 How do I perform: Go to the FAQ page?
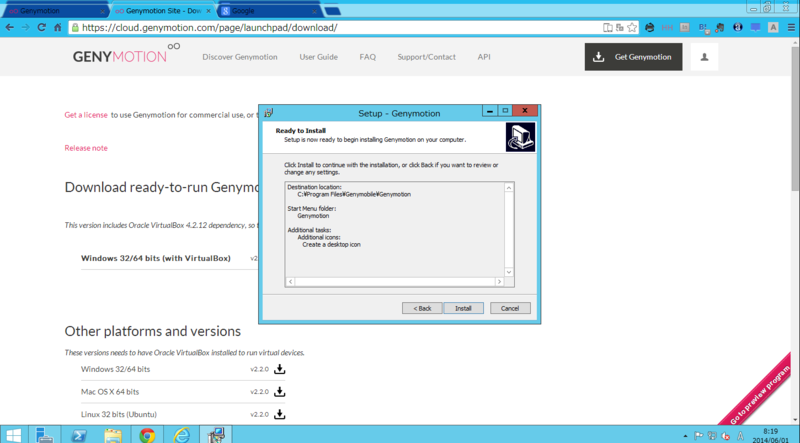pos(367,57)
